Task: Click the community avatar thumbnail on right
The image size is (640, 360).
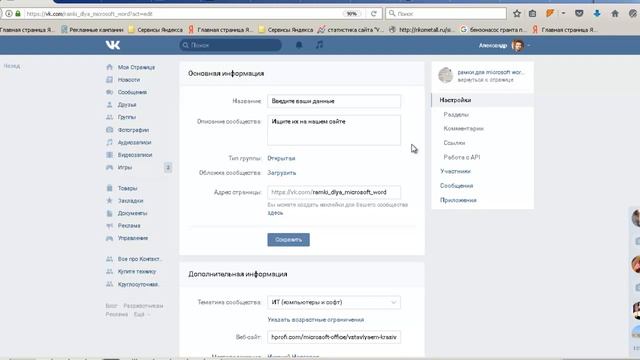Action: [x=445, y=75]
